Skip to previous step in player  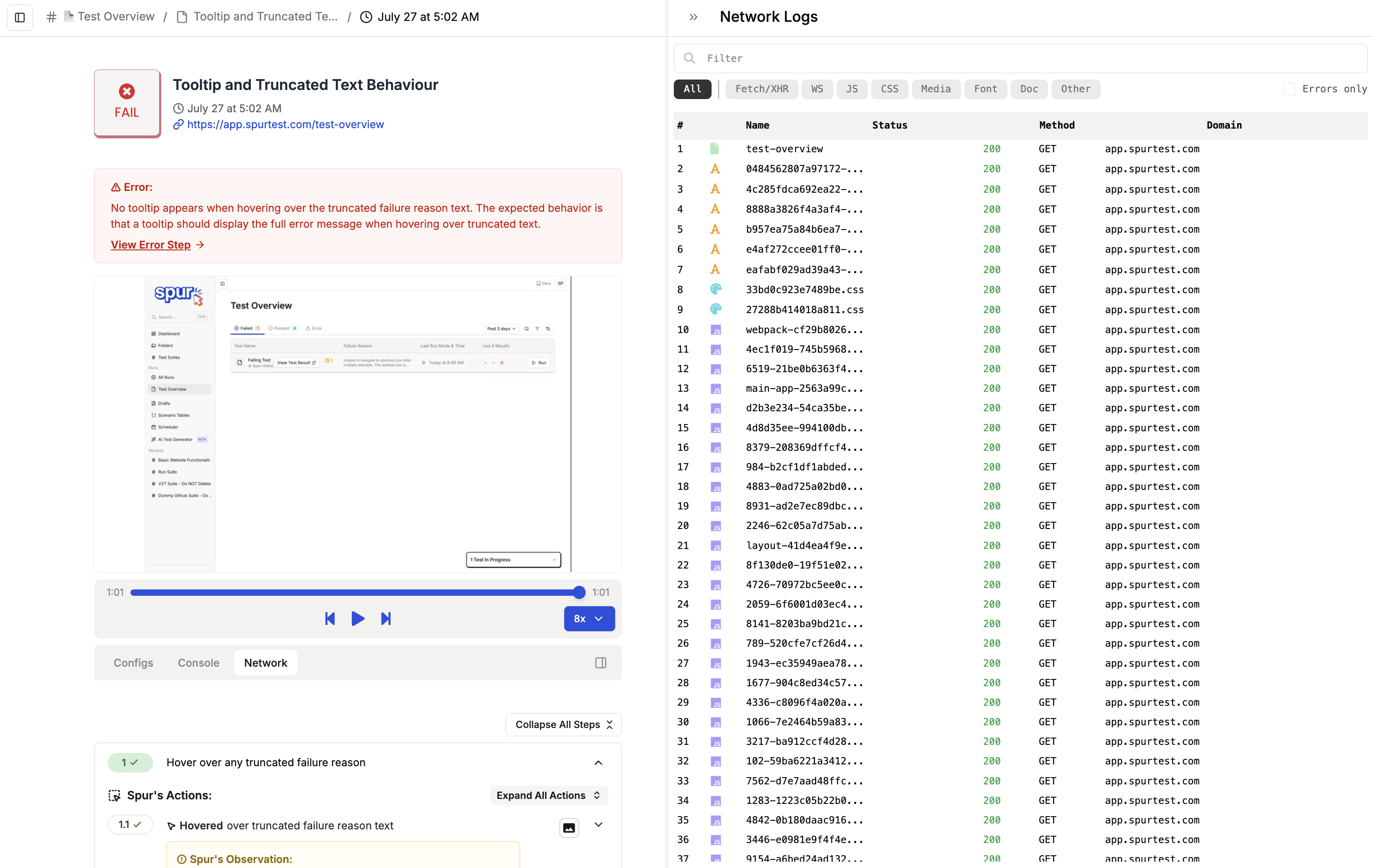point(330,618)
